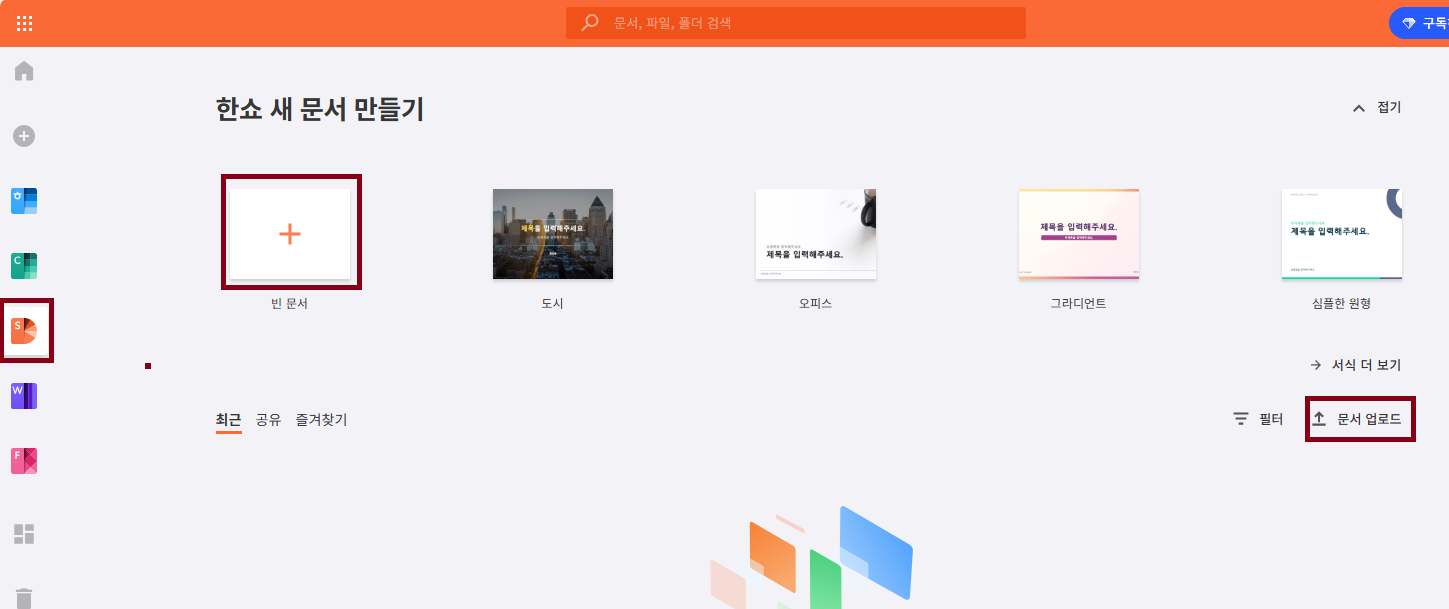
Task: Click the grid icon near the sidebar bottom
Action: (x=23, y=534)
